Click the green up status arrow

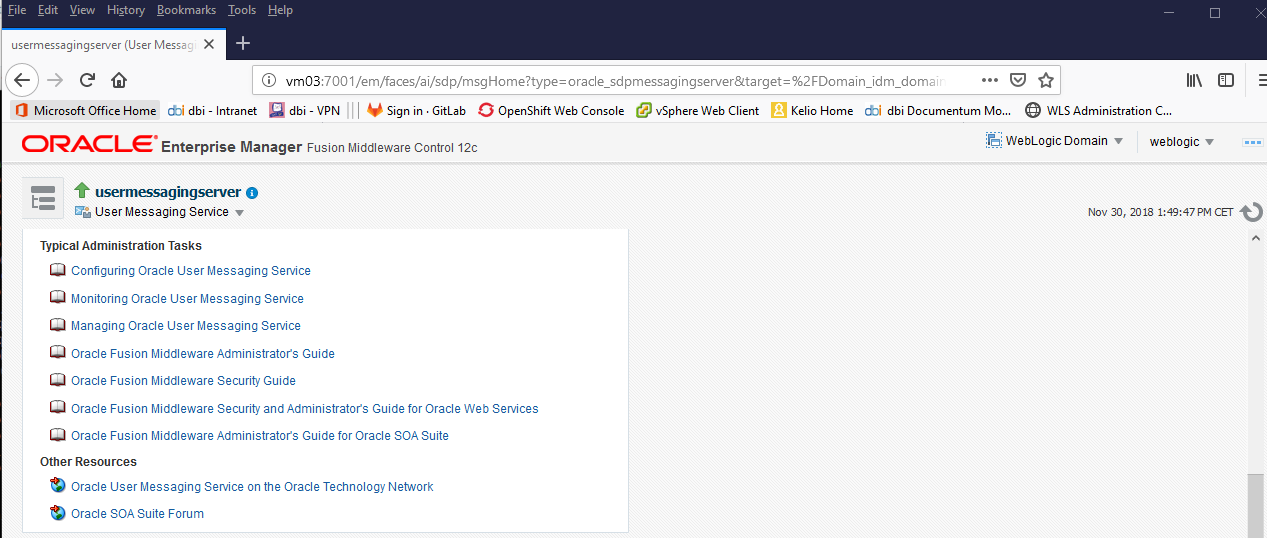82,190
